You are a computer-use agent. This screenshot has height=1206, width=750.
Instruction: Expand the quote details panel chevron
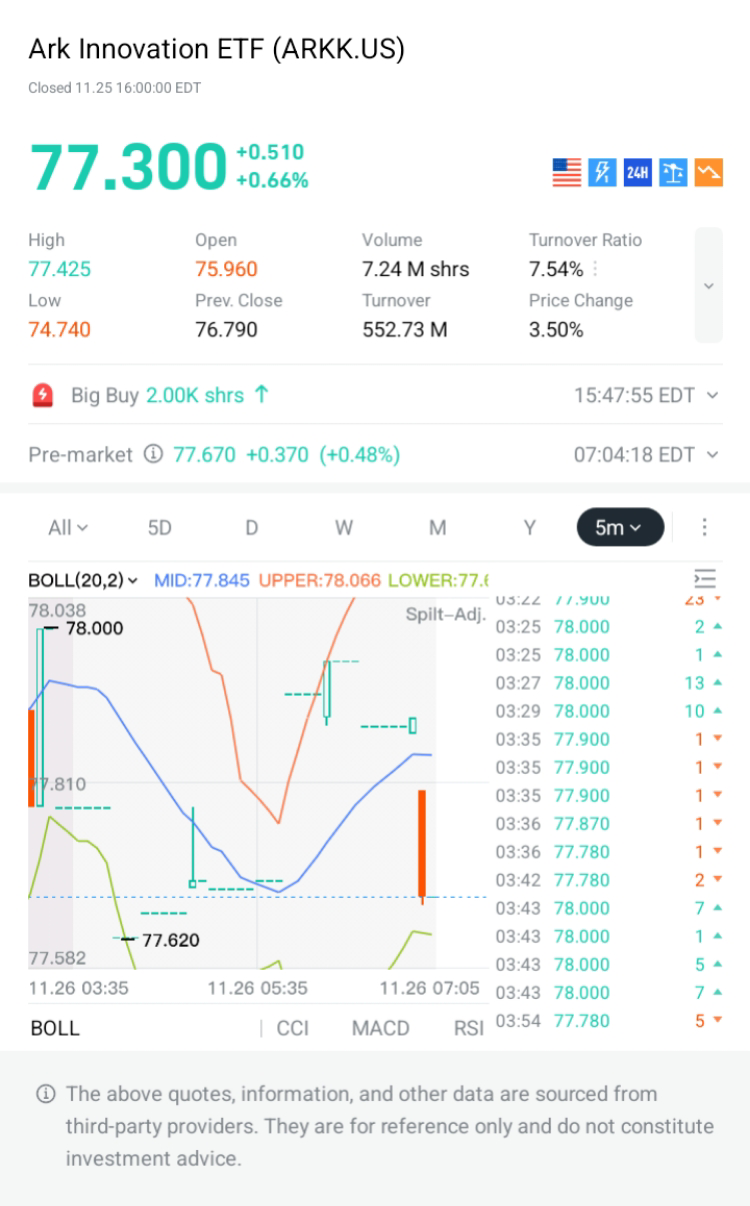(x=708, y=286)
